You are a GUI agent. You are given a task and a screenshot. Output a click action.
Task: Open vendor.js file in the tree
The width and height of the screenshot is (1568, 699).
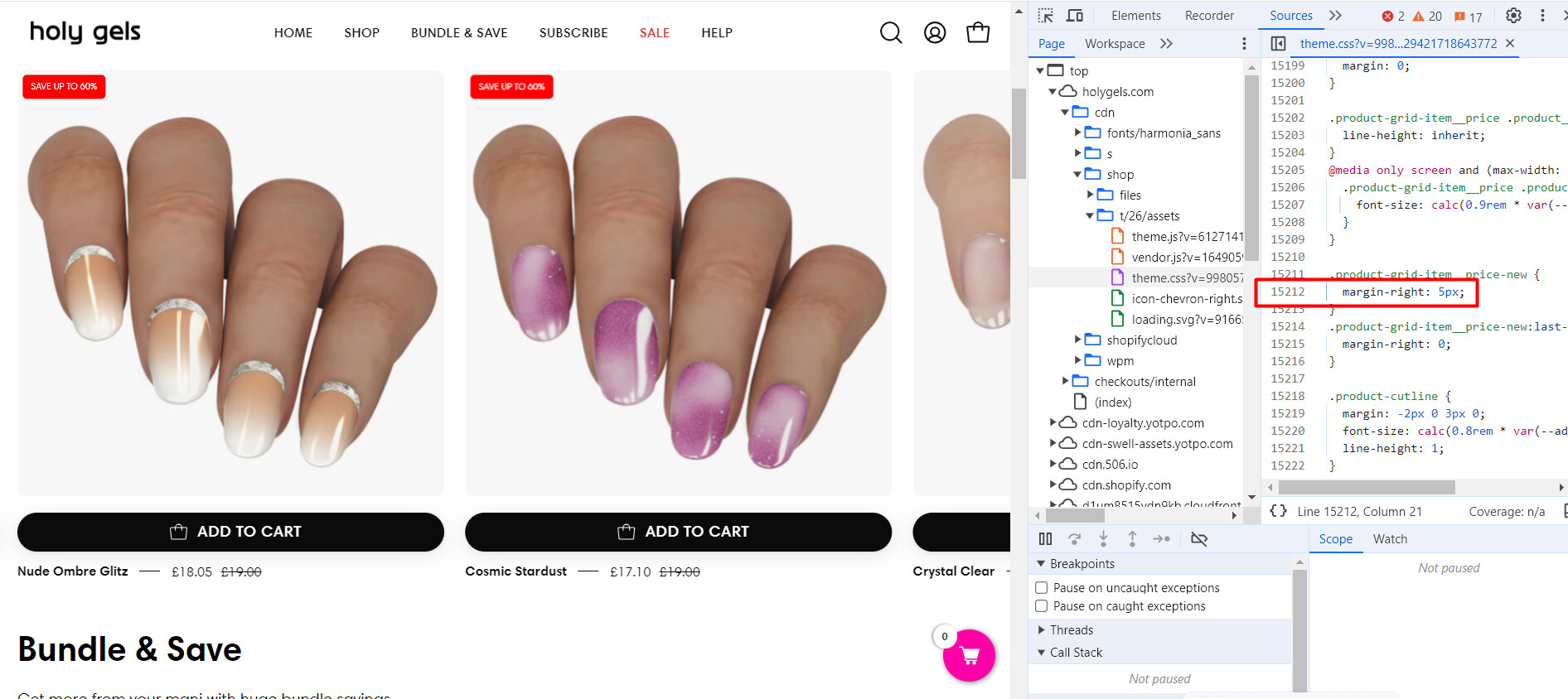pos(1178,258)
